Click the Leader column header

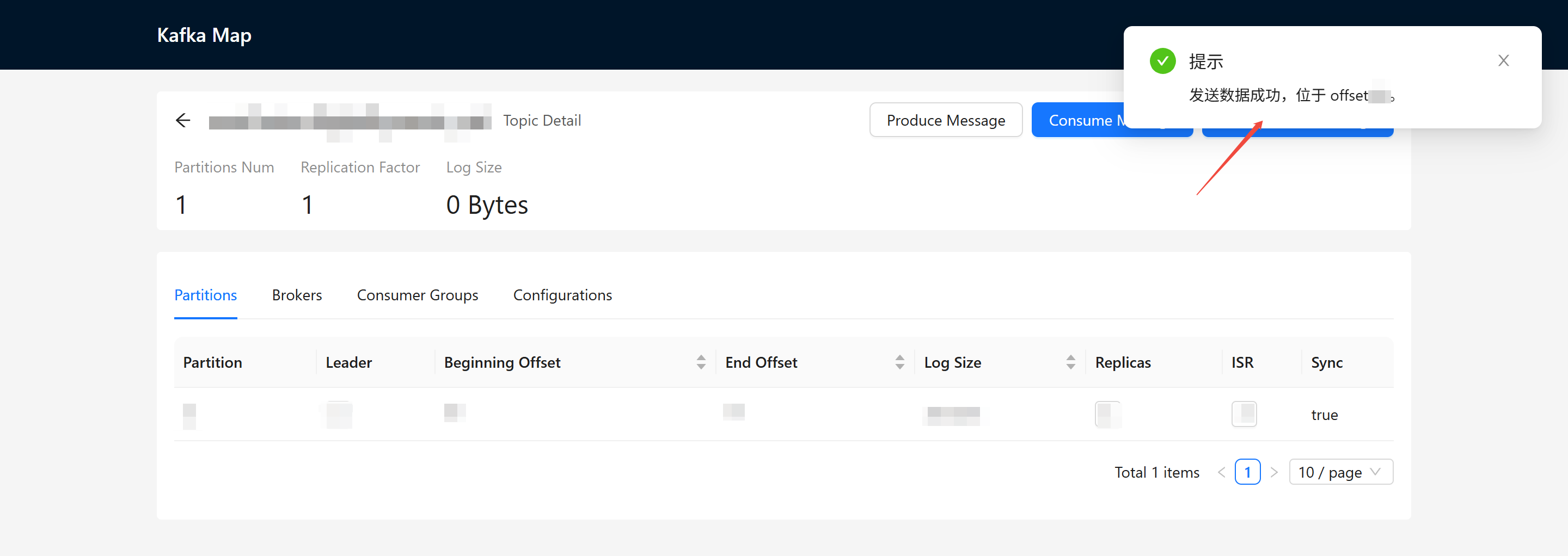[348, 362]
